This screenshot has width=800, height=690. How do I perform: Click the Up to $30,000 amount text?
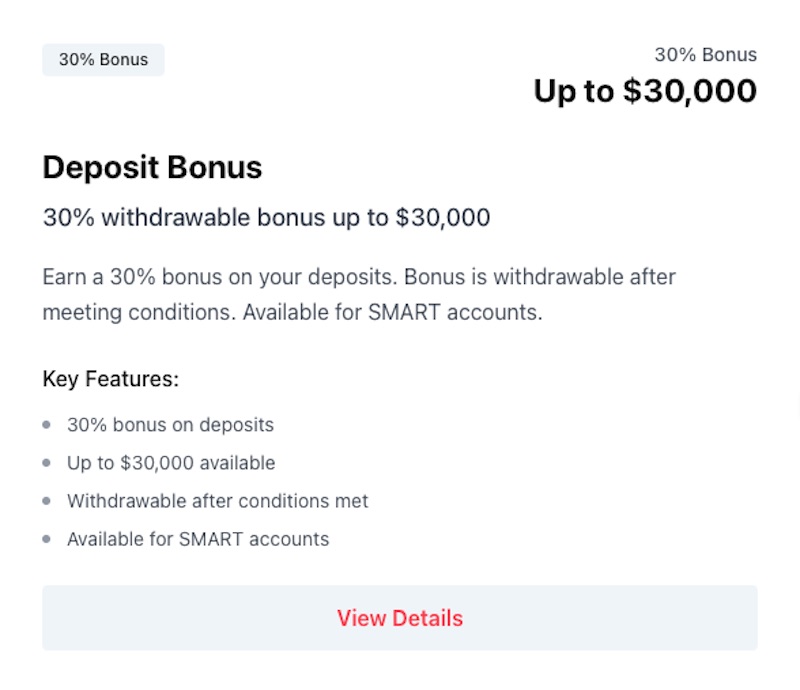click(x=644, y=91)
